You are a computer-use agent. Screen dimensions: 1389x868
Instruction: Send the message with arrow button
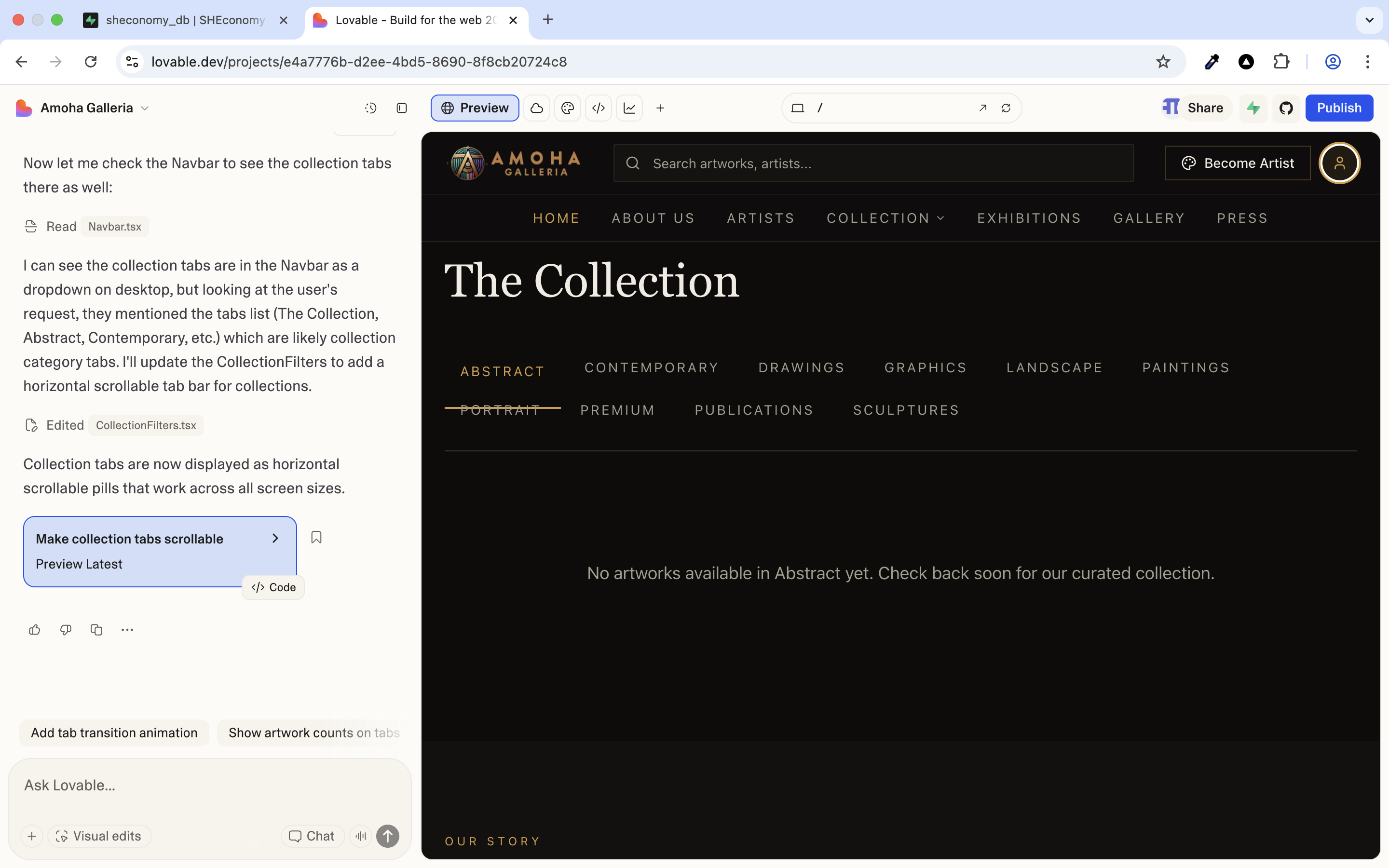(x=388, y=836)
